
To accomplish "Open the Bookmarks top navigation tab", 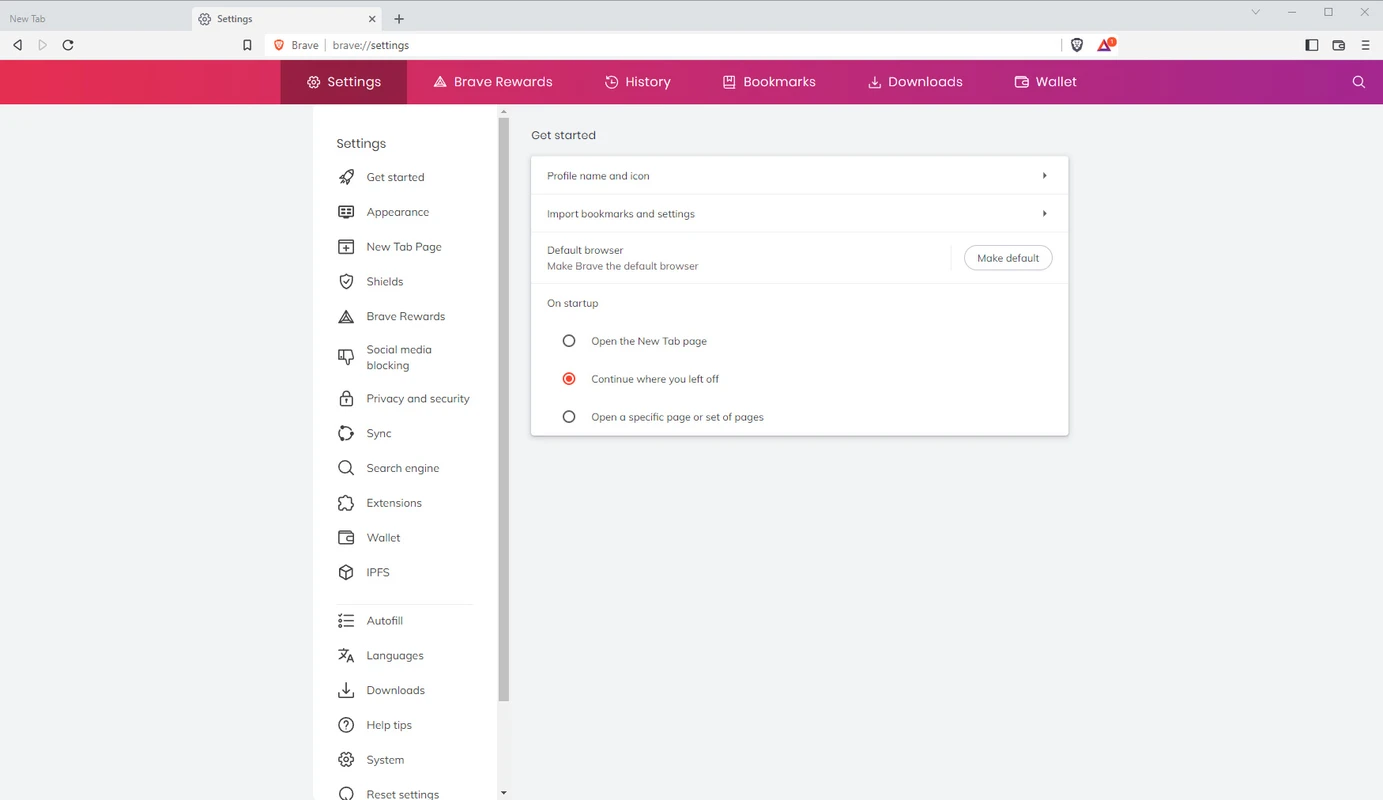I will tap(769, 82).
